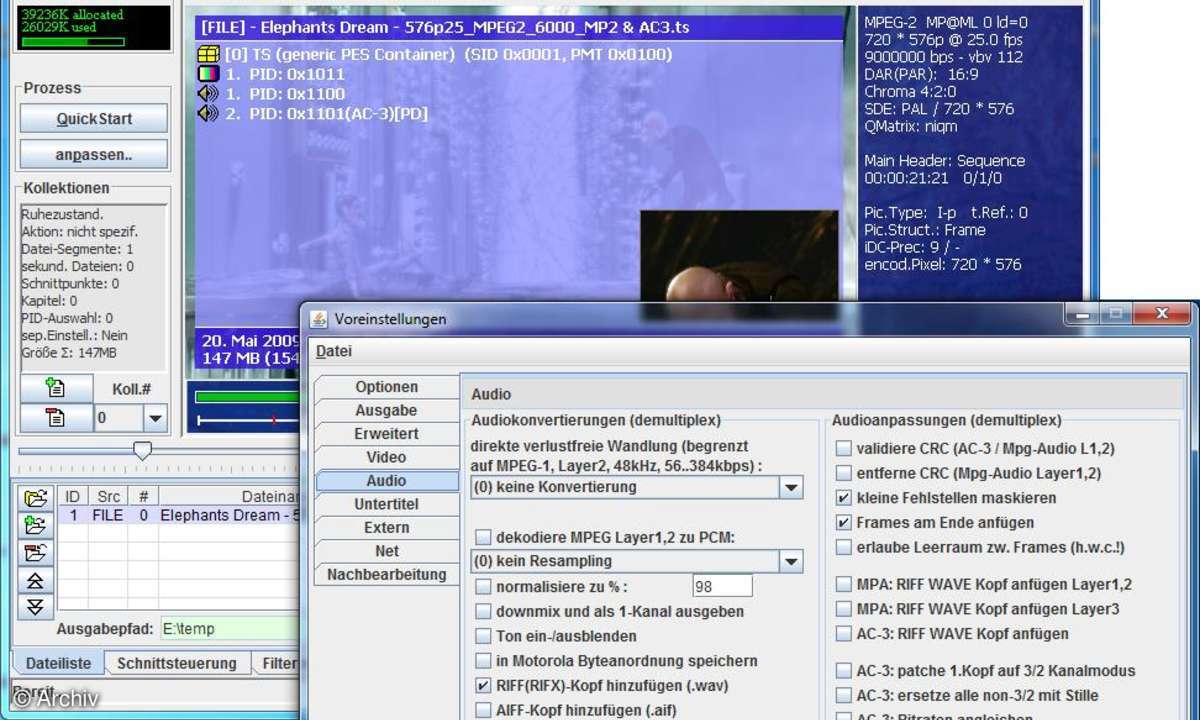Move the file up with the double up-arrow icon

pos(35,580)
